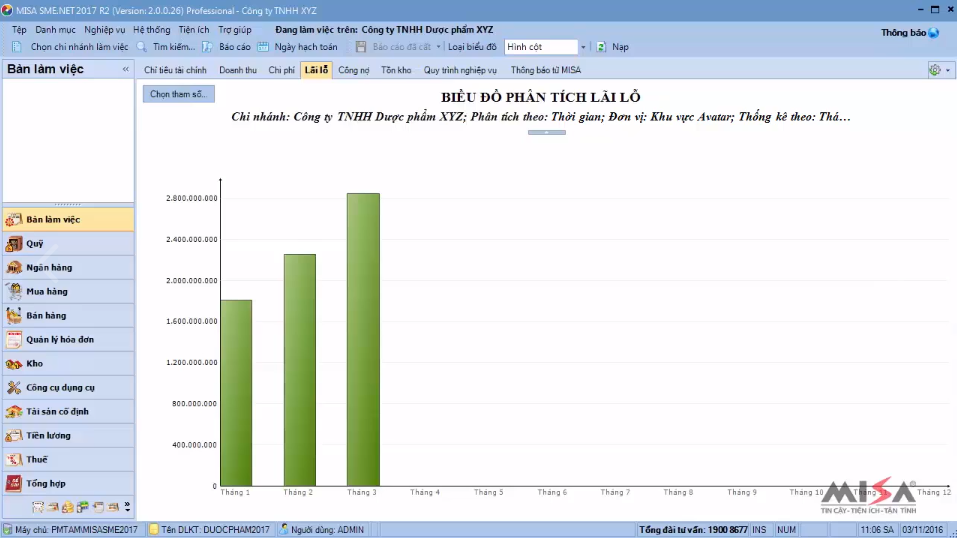This screenshot has height=538, width=957.
Task: Open the Trợ giúp menu
Action: pos(235,30)
